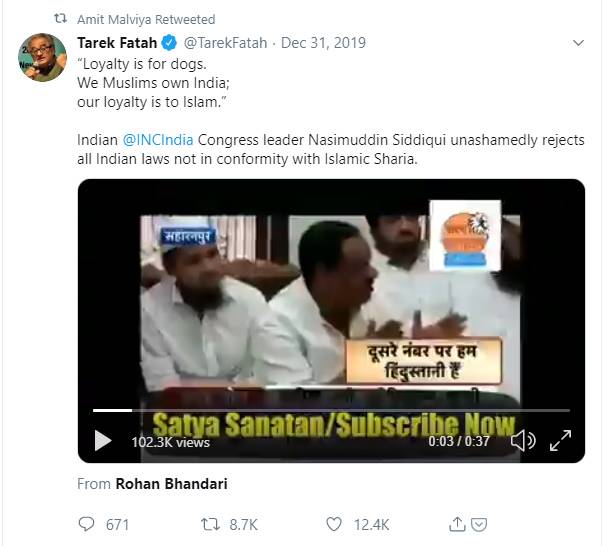Like the tweet with heart icon
603x546 pixels.
(x=335, y=523)
